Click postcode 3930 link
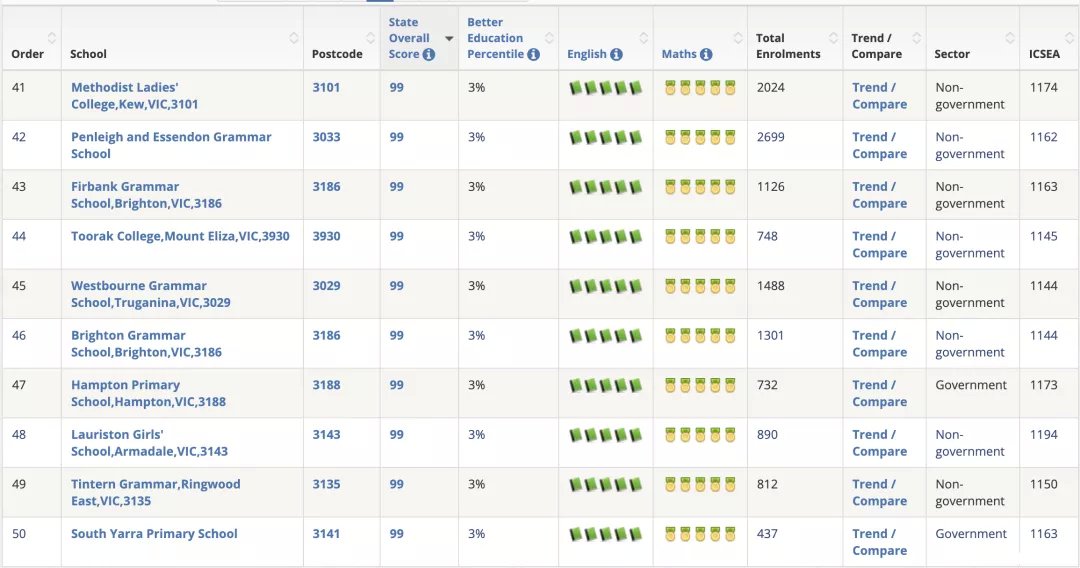The image size is (1080, 568). pyautogui.click(x=326, y=236)
